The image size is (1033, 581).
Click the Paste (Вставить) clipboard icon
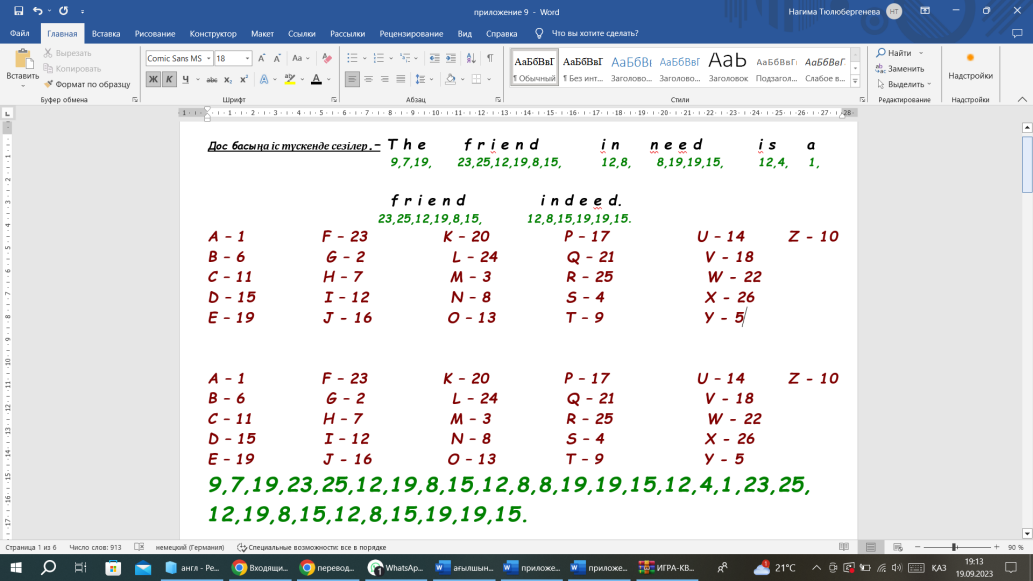pos(23,59)
